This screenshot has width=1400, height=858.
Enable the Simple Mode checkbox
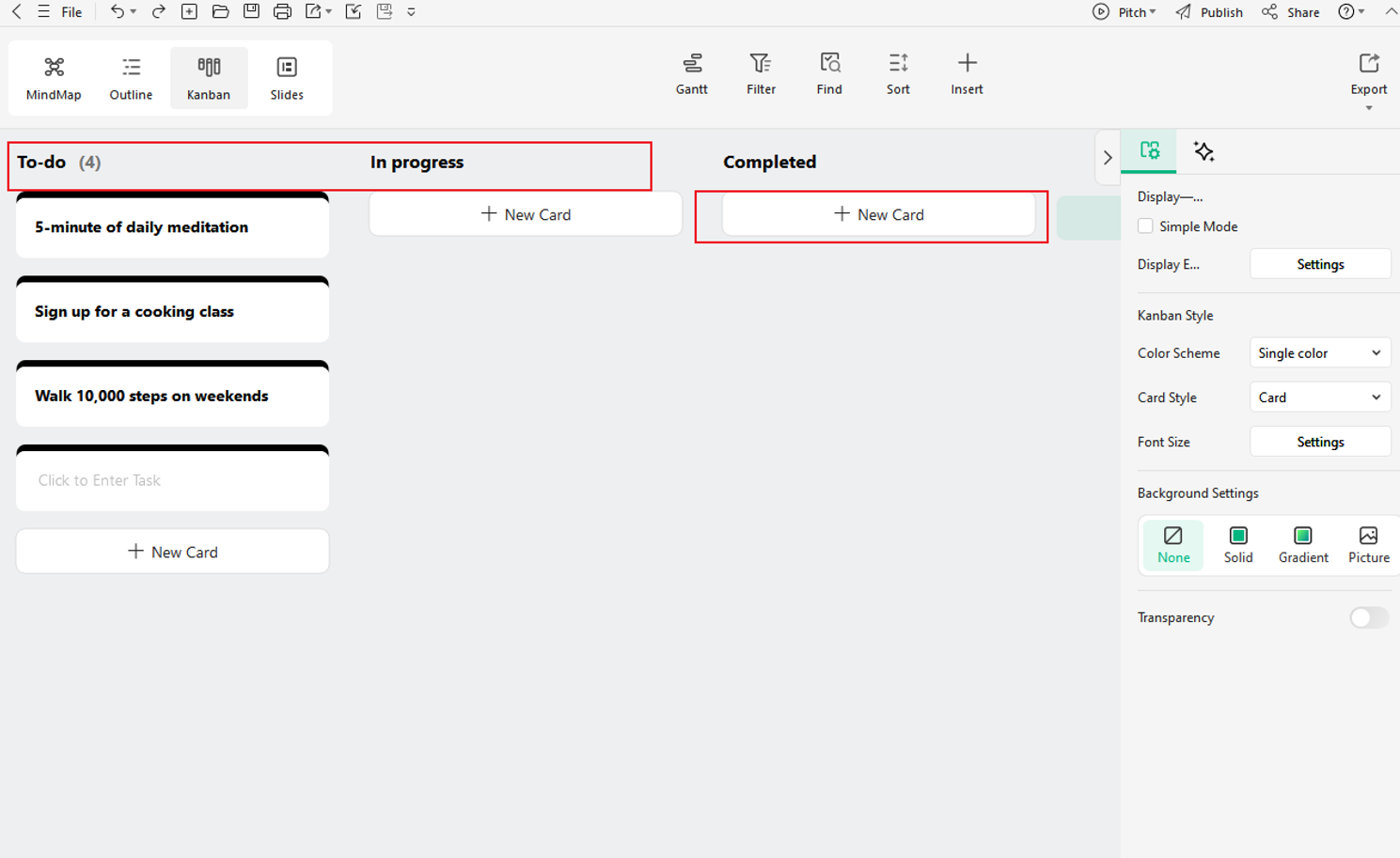(x=1145, y=226)
